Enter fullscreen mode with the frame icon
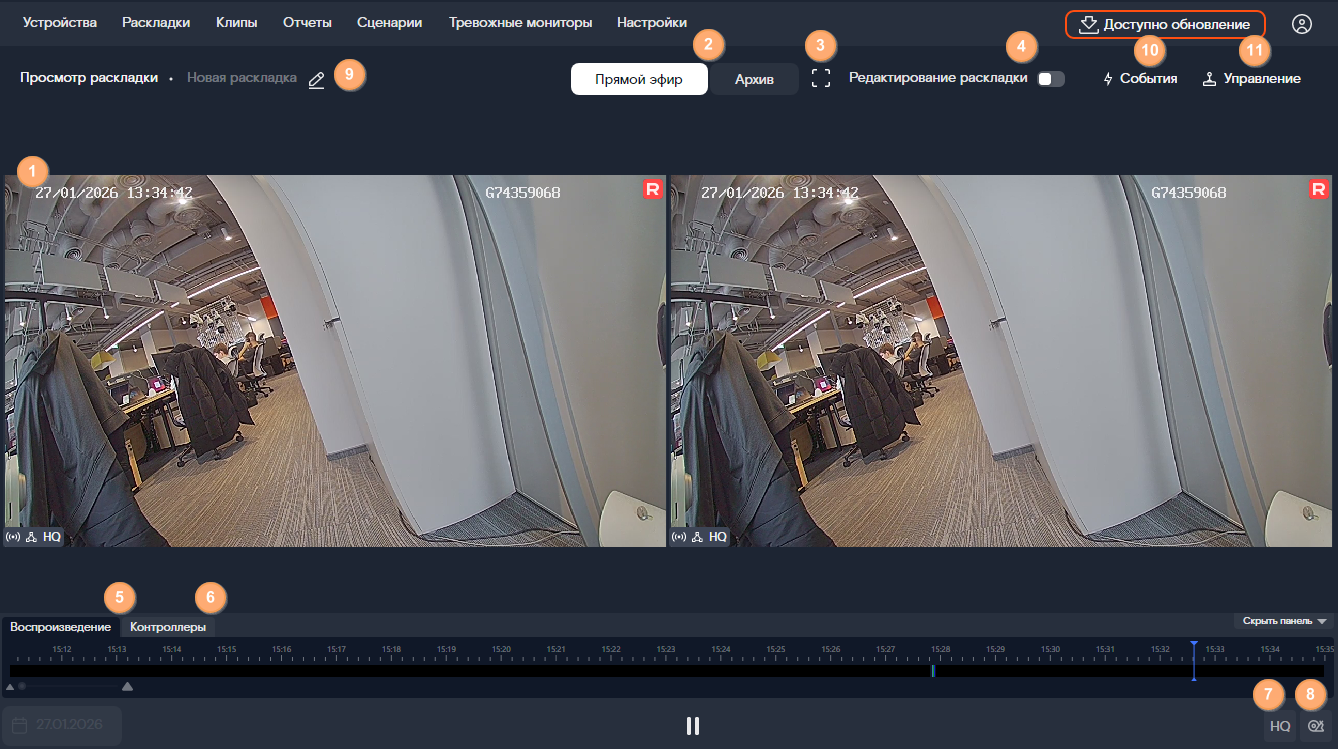The width and height of the screenshot is (1338, 749). pos(821,78)
